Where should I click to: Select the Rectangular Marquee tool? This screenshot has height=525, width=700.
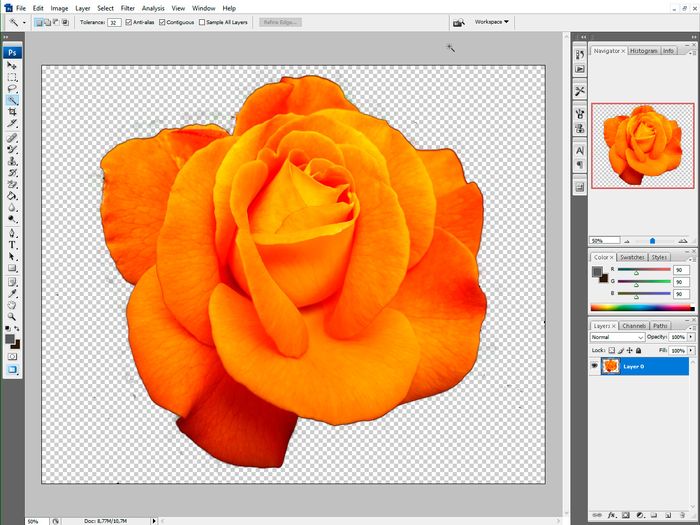12,76
